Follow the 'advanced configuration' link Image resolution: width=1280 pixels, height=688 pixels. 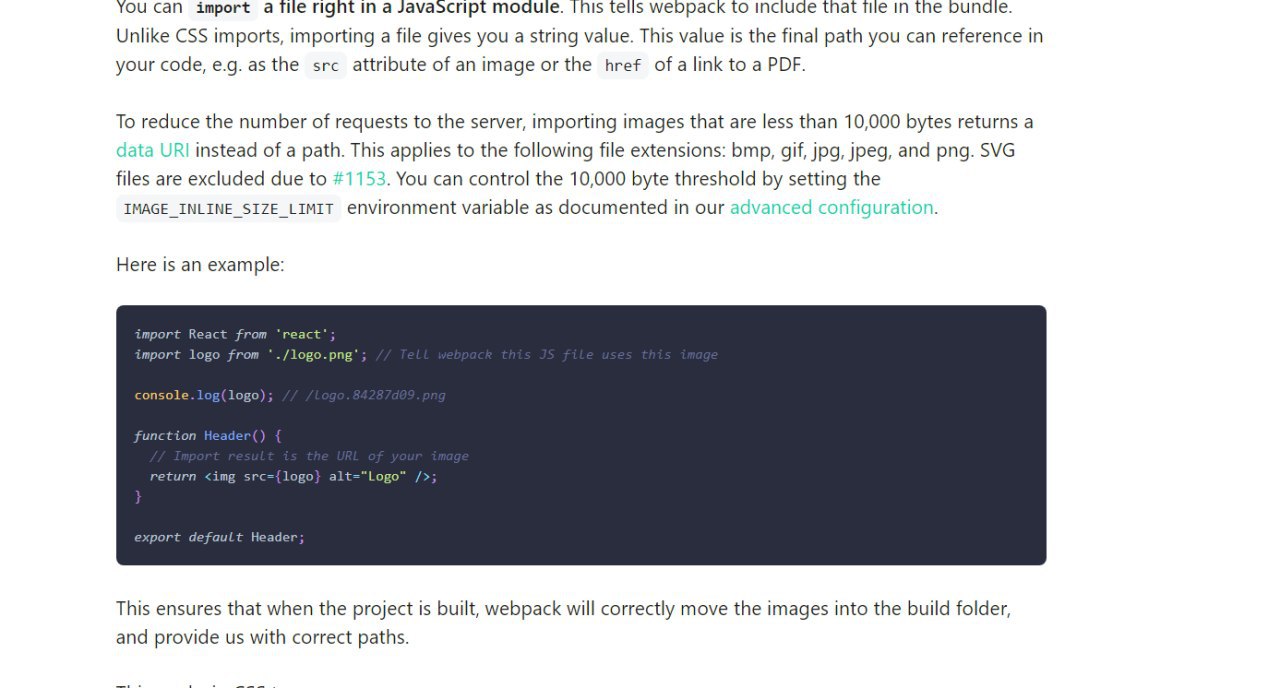pos(831,207)
